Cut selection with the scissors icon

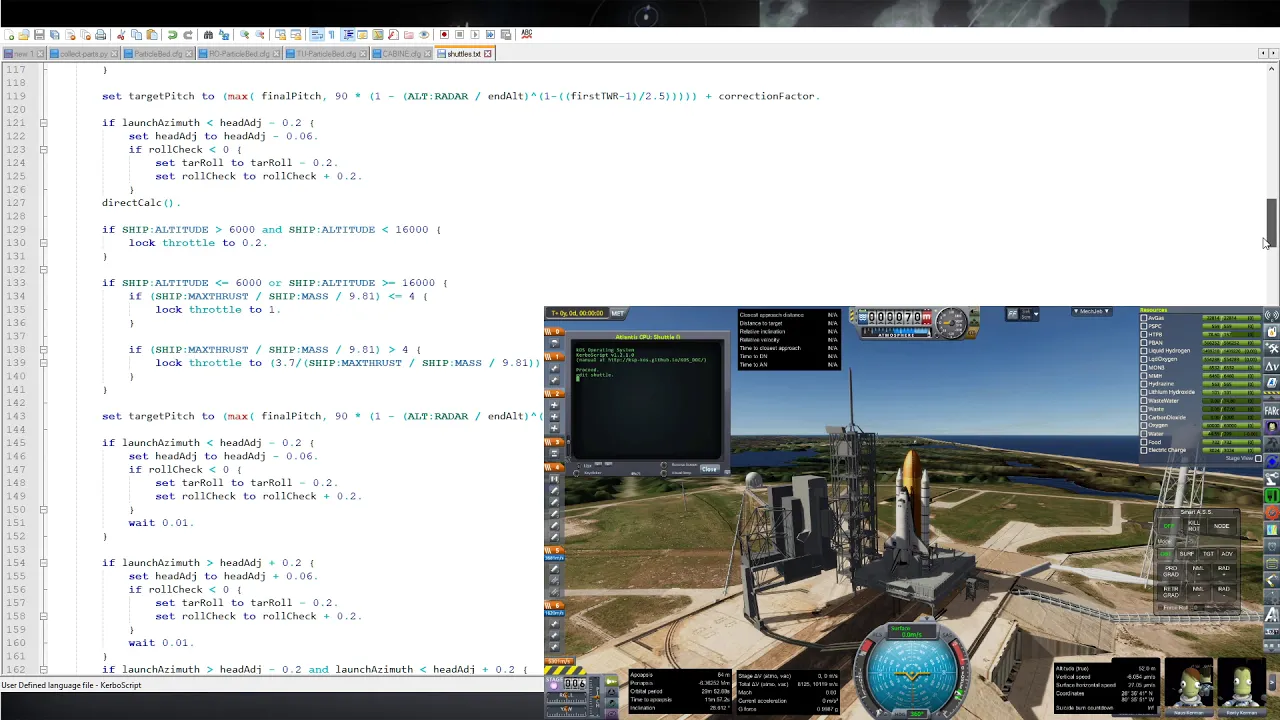[120, 34]
